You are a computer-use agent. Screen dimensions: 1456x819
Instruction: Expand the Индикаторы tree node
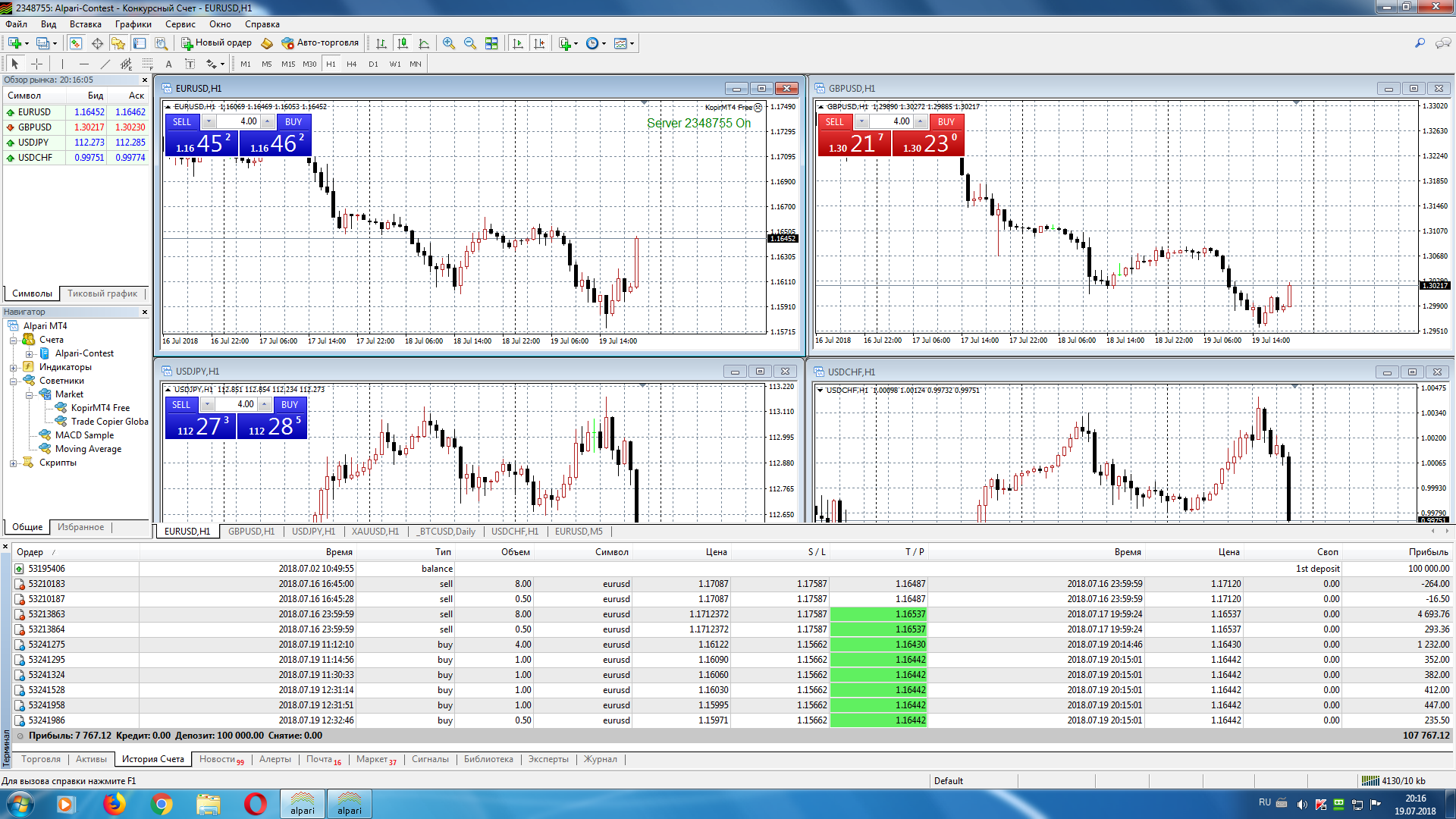pos(13,367)
